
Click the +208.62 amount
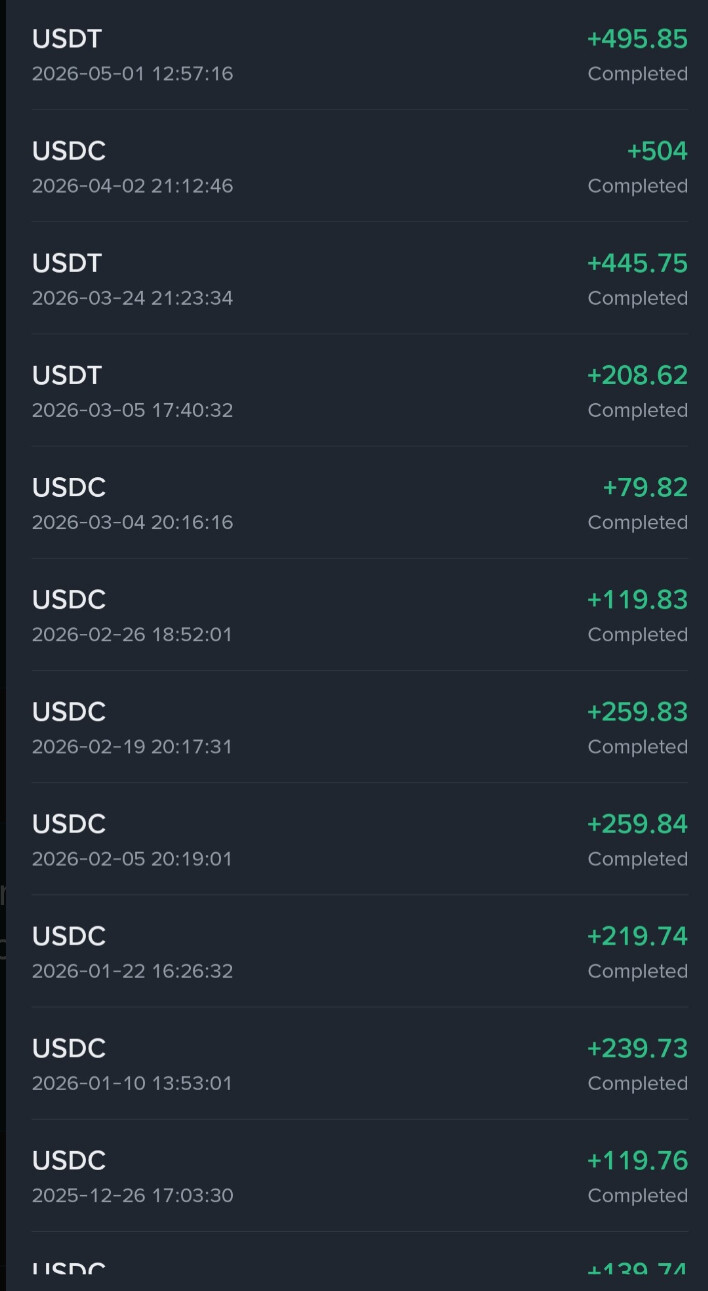pos(637,375)
